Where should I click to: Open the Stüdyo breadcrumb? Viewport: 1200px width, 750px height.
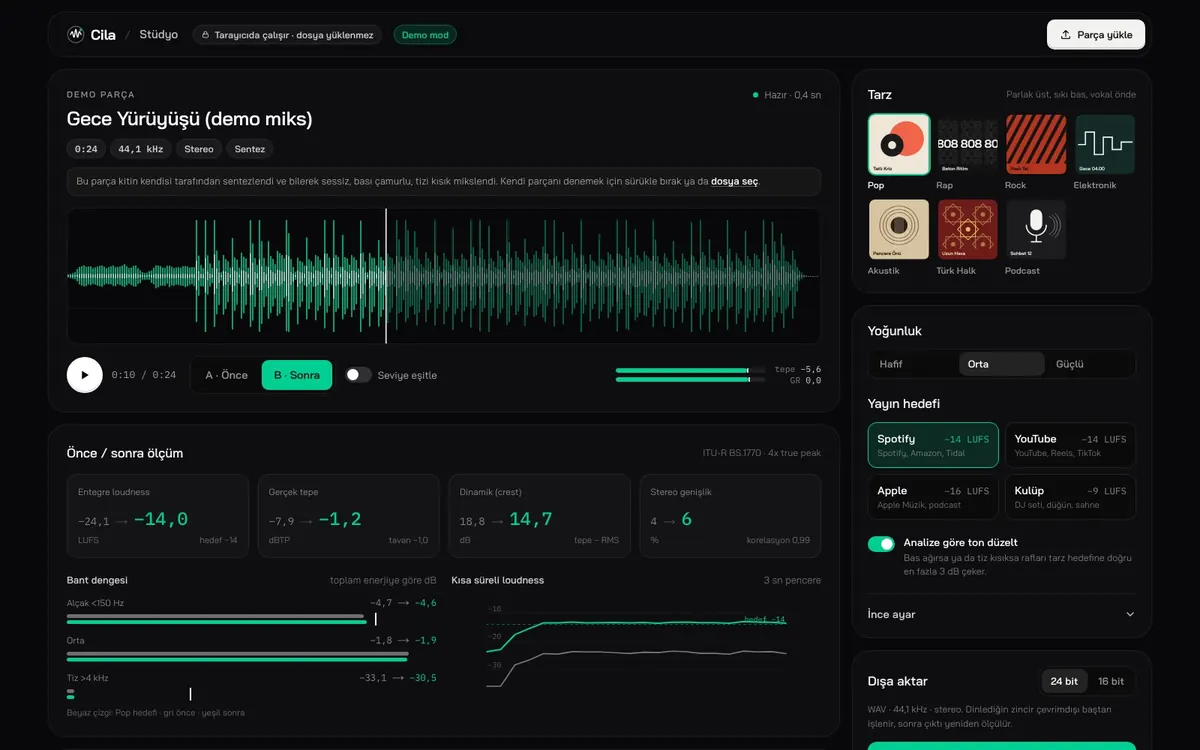[x=159, y=35]
